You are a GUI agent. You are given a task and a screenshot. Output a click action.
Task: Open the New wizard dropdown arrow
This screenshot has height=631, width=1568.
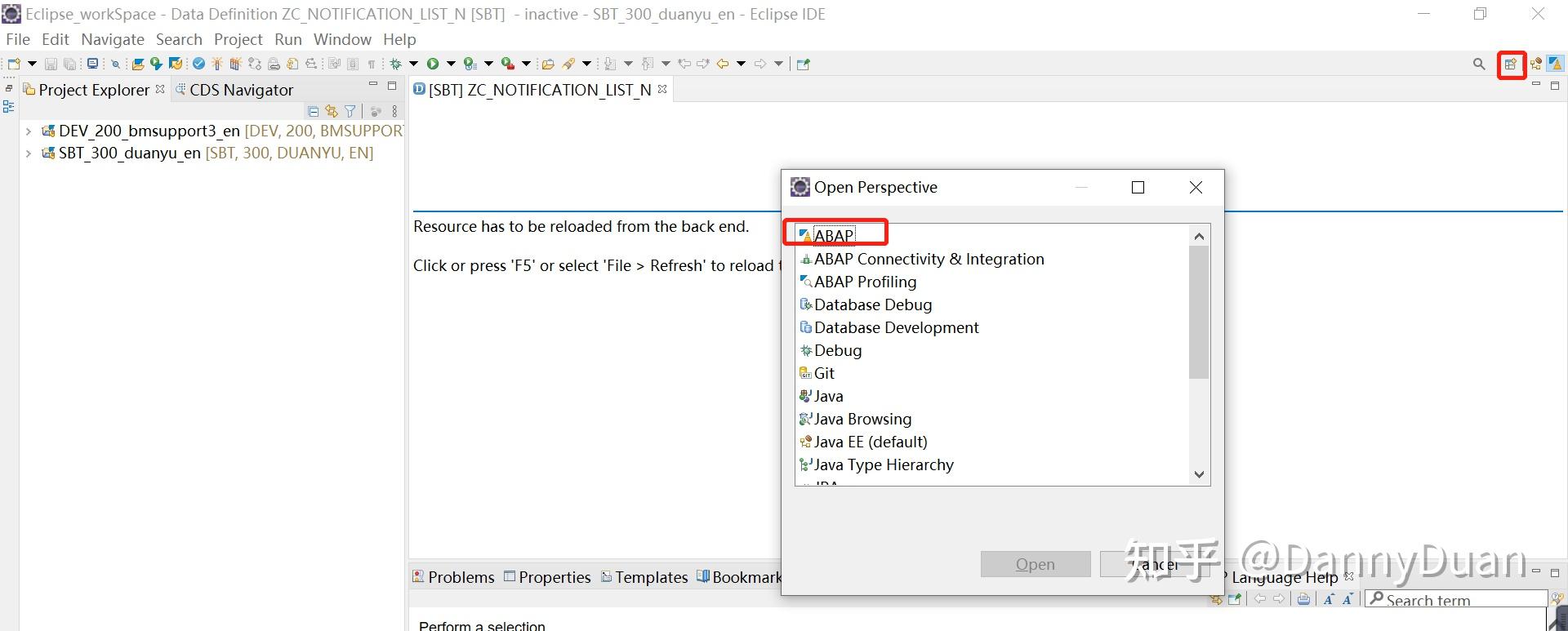32,64
